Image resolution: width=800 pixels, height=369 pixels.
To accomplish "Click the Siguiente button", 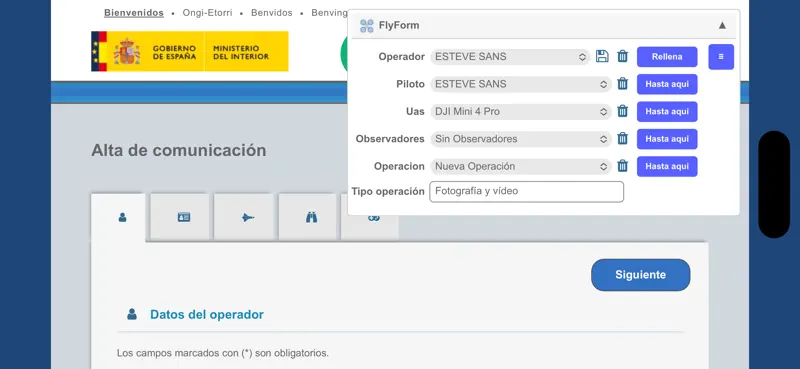I will point(640,275).
